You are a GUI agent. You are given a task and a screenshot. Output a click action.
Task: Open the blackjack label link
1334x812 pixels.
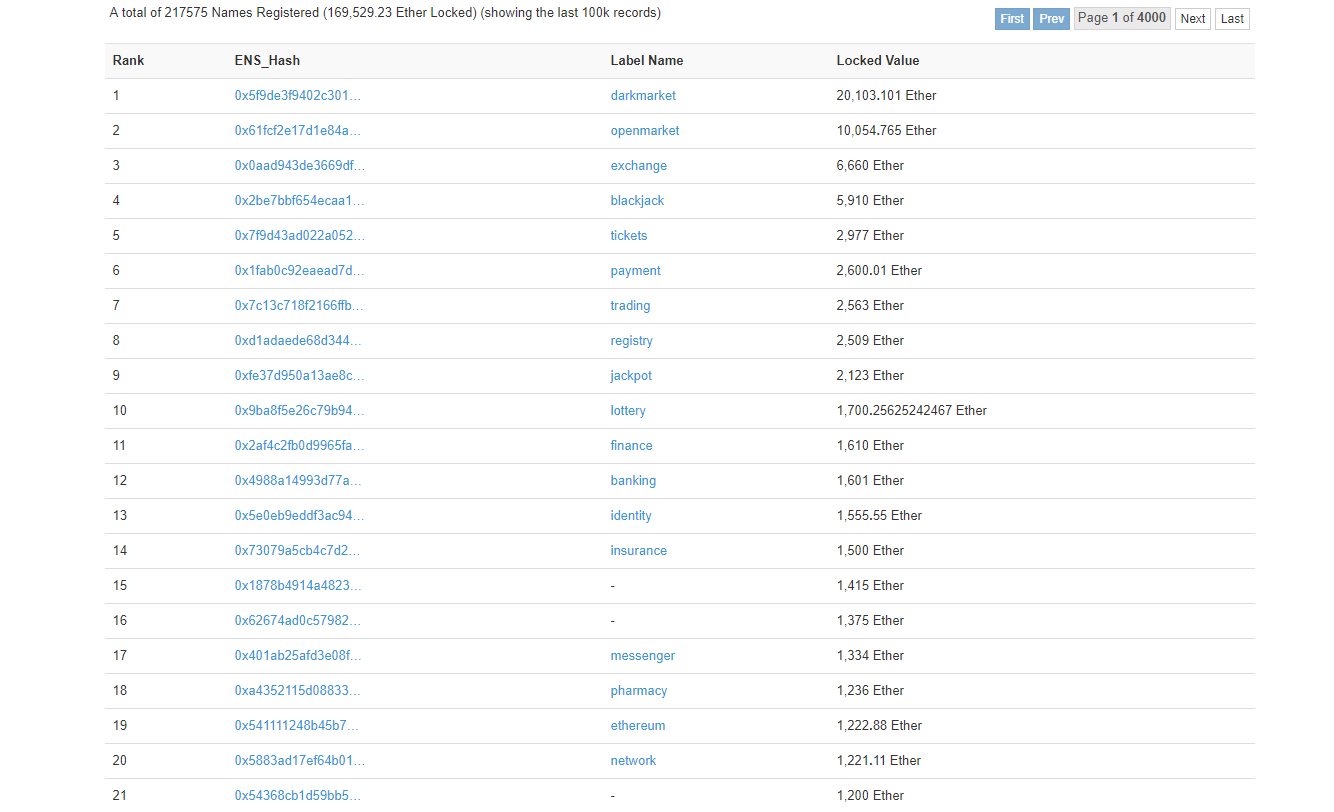coord(637,201)
